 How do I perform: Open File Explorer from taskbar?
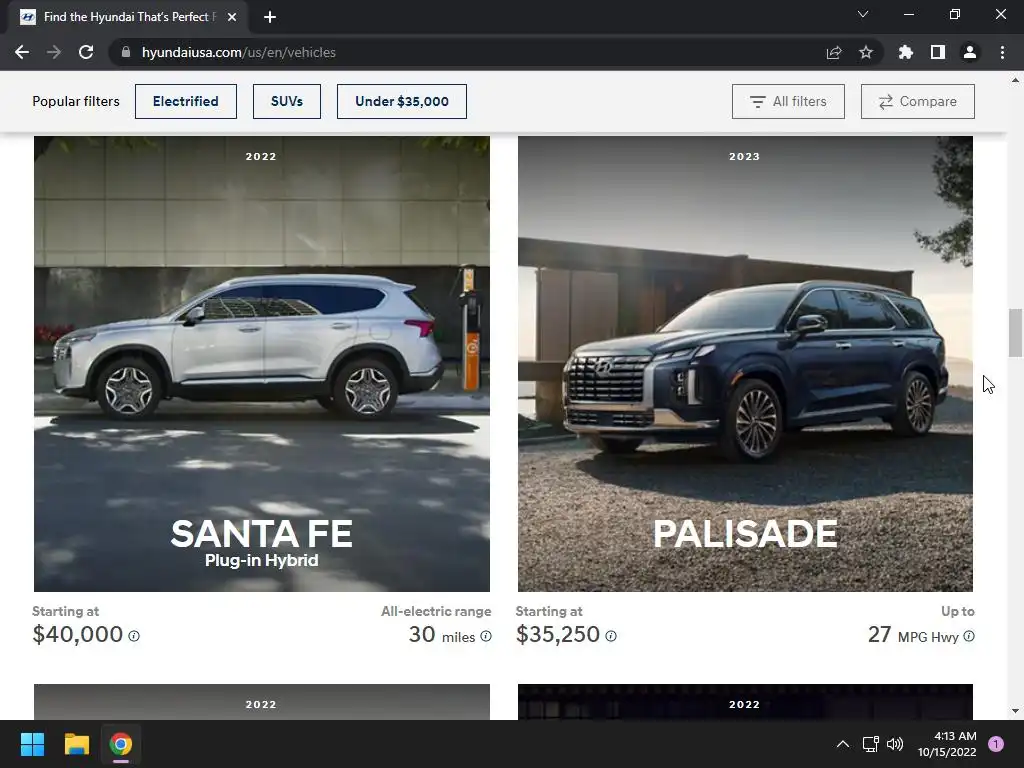pyautogui.click(x=76, y=744)
